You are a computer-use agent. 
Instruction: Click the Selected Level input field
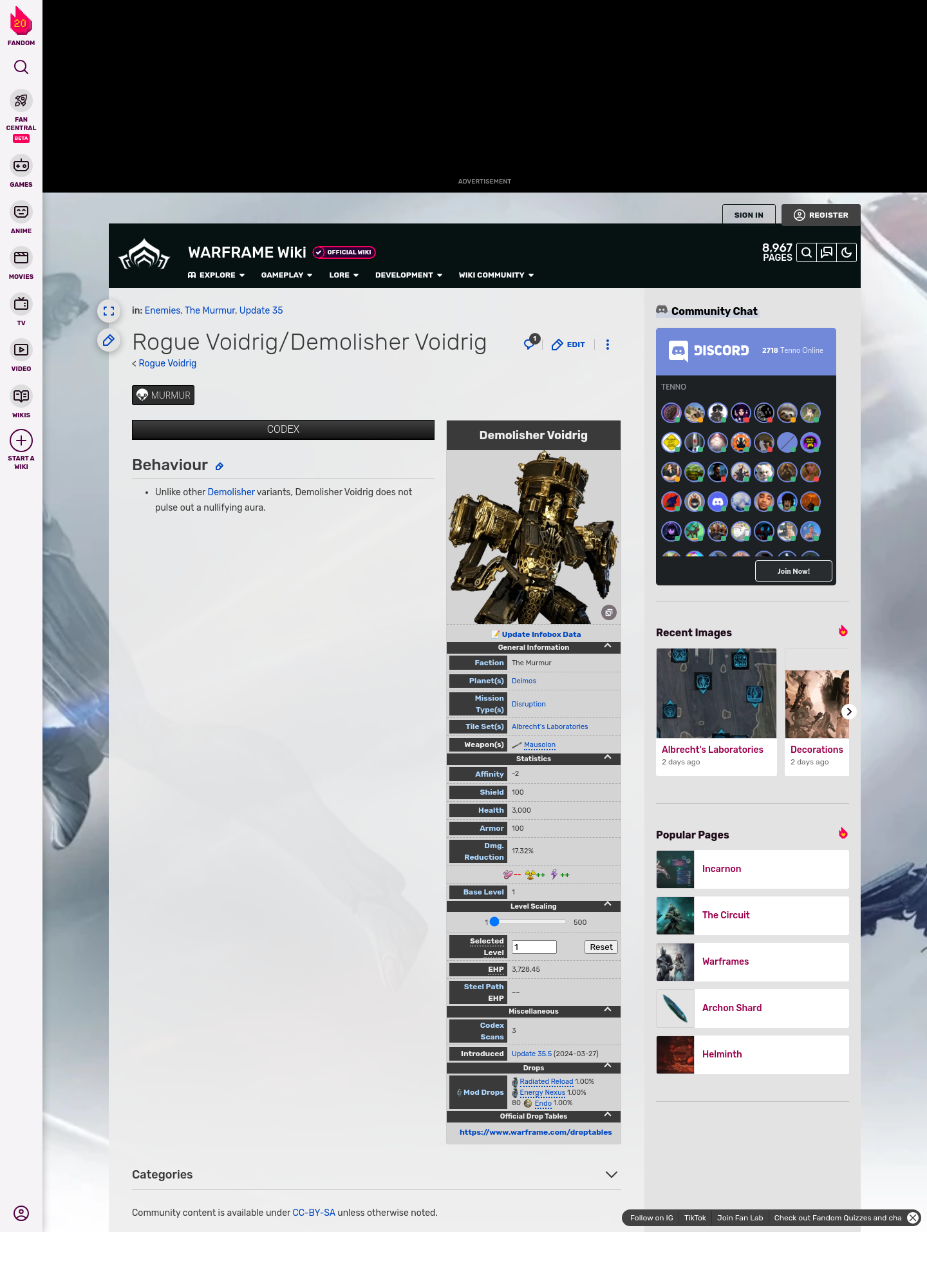[534, 947]
